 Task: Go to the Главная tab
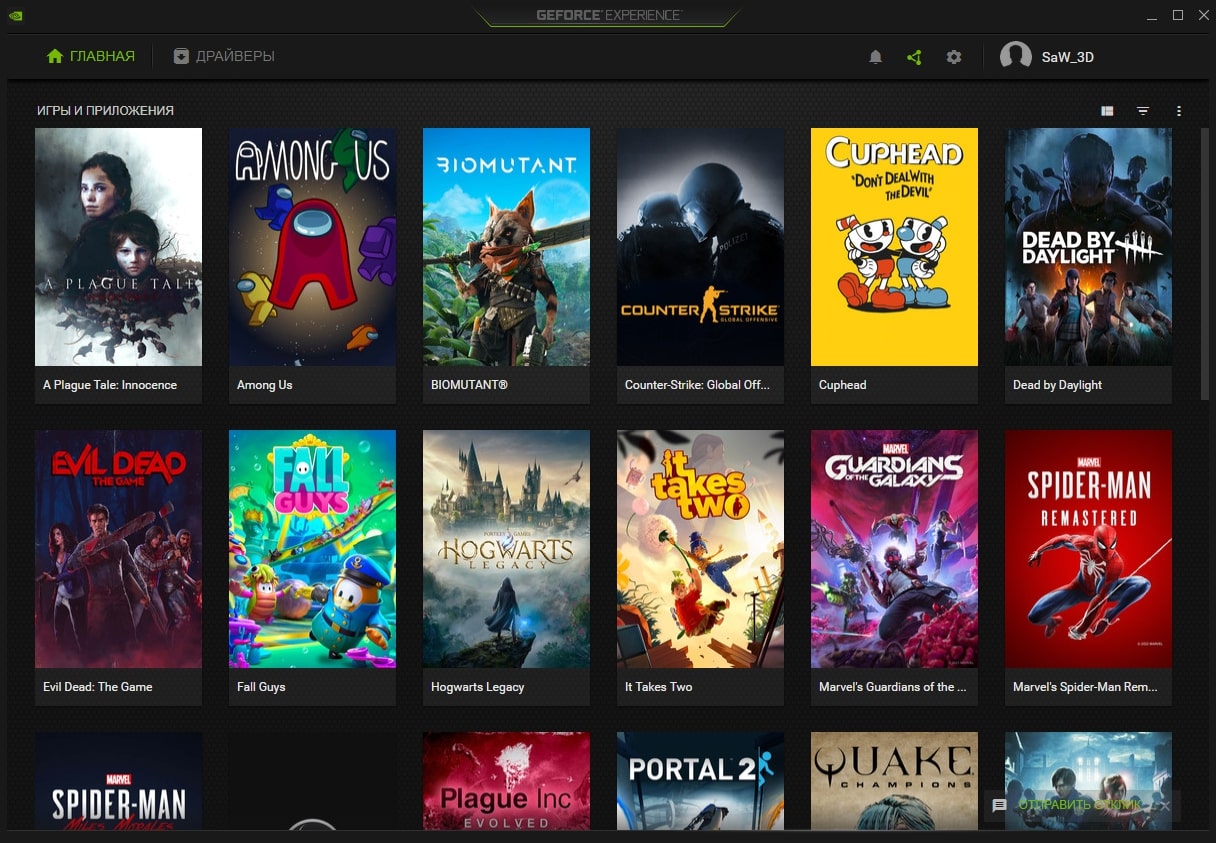click(91, 56)
